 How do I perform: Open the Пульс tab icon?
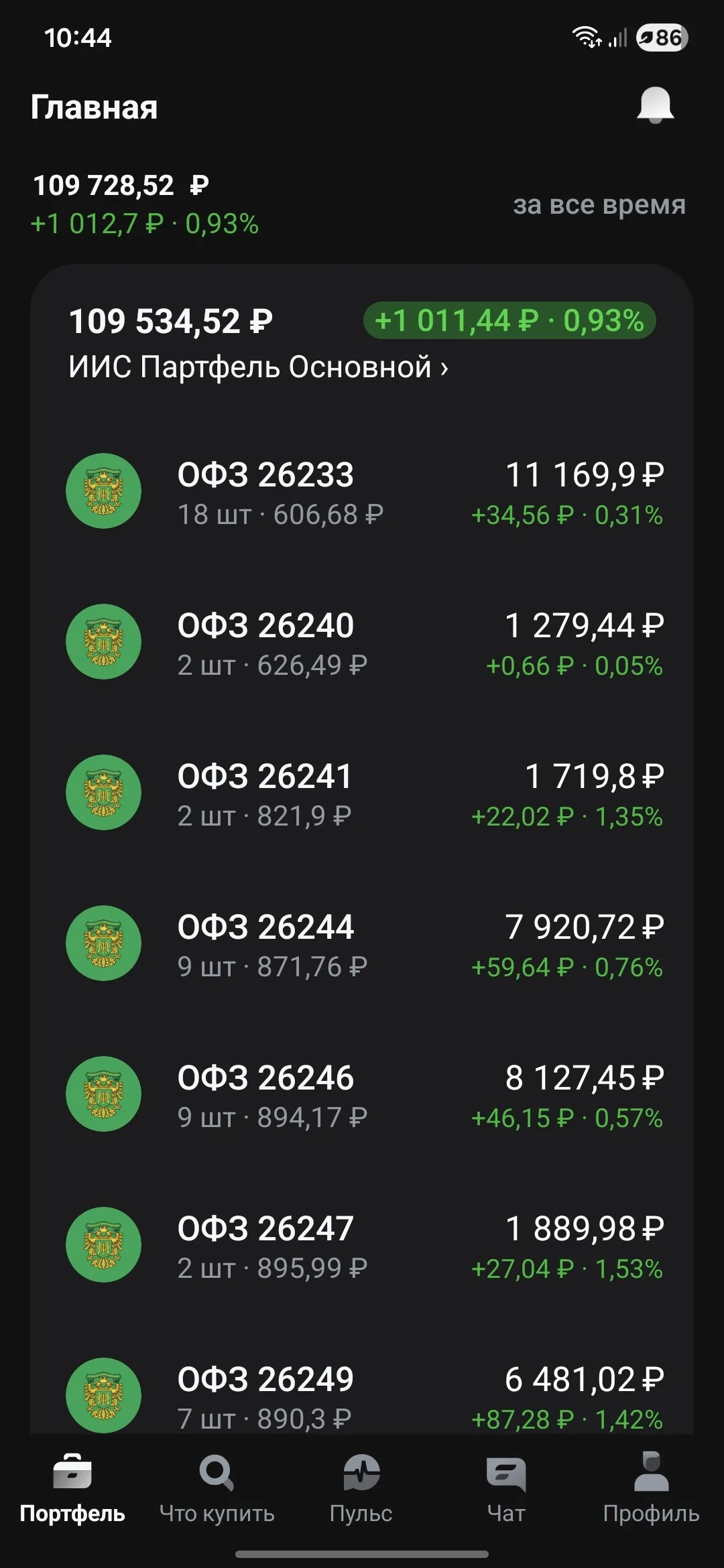(361, 1472)
